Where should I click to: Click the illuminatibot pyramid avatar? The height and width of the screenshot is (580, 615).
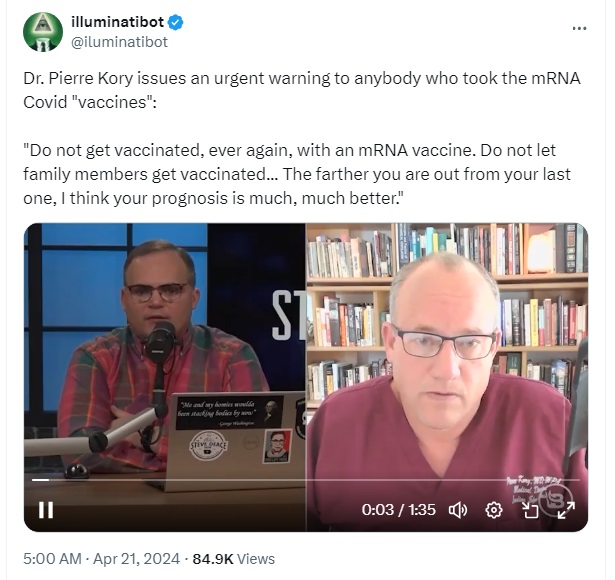(x=43, y=32)
